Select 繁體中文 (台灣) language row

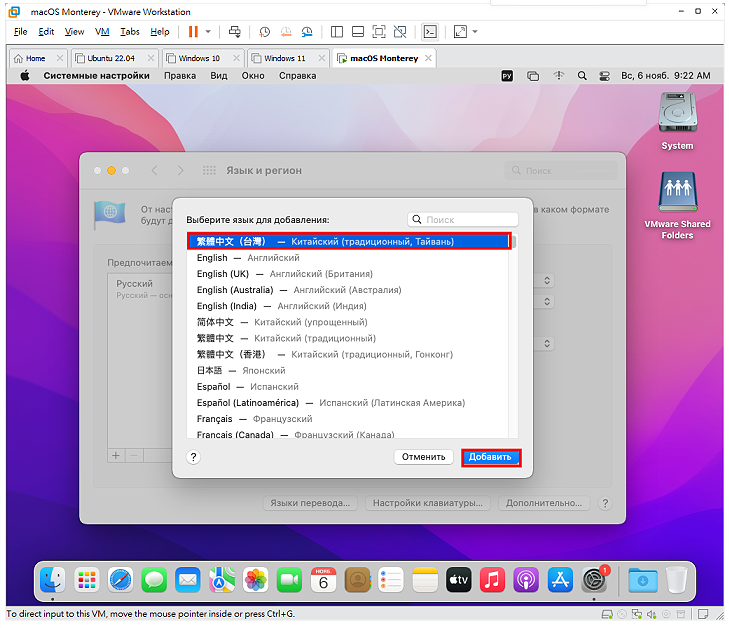click(349, 241)
